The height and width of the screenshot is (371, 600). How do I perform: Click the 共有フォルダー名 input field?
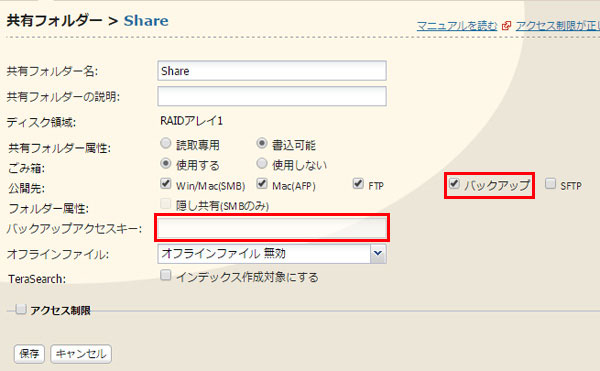[x=272, y=71]
